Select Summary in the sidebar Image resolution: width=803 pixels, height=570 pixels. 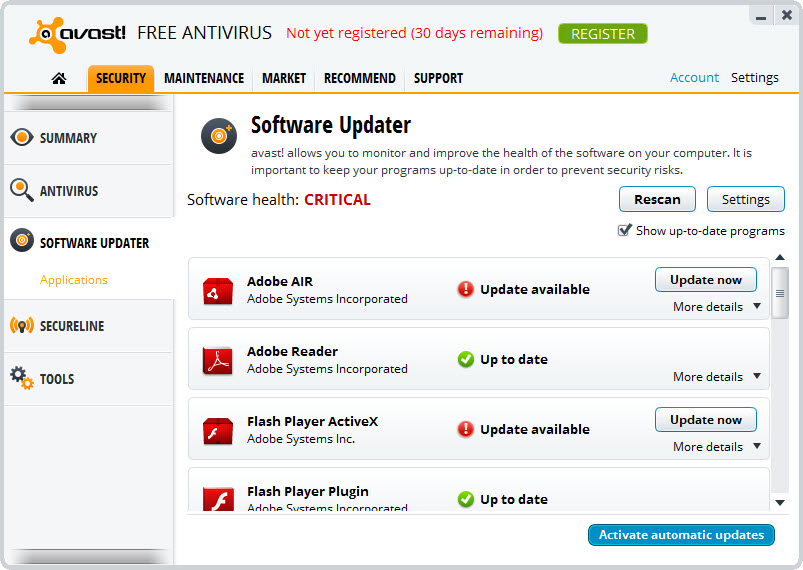coord(89,138)
